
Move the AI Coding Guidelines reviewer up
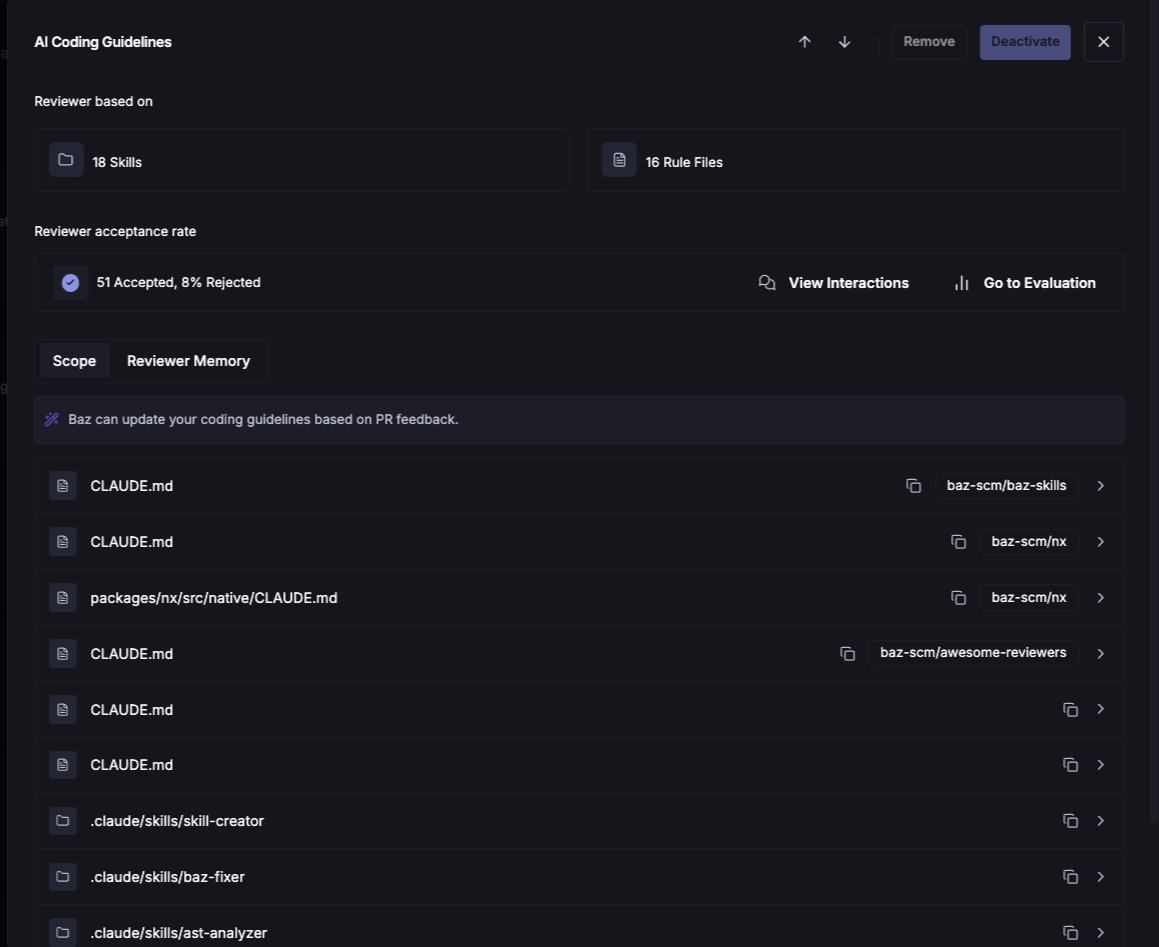tap(804, 42)
